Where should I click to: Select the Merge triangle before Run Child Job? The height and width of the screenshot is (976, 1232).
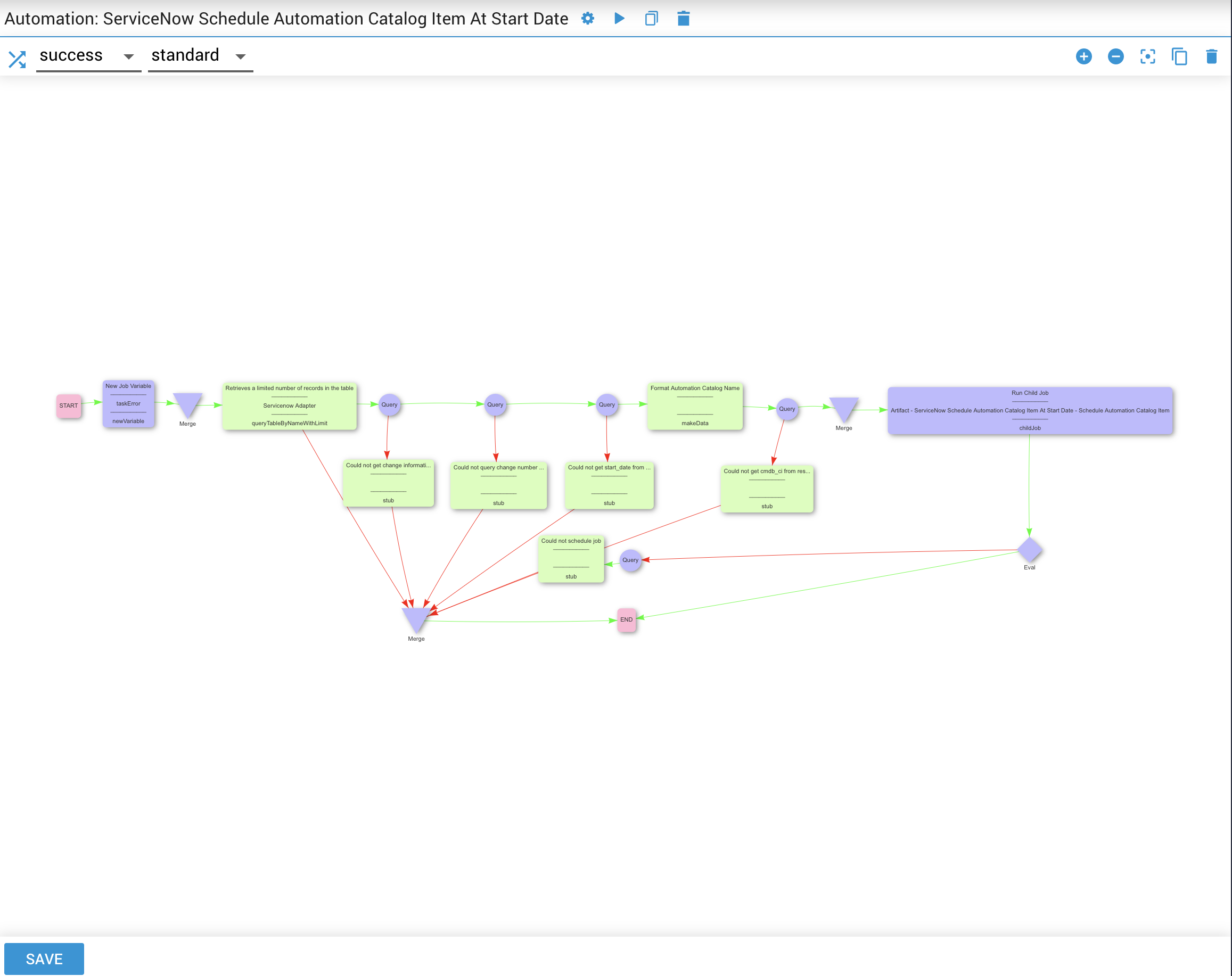tap(843, 409)
